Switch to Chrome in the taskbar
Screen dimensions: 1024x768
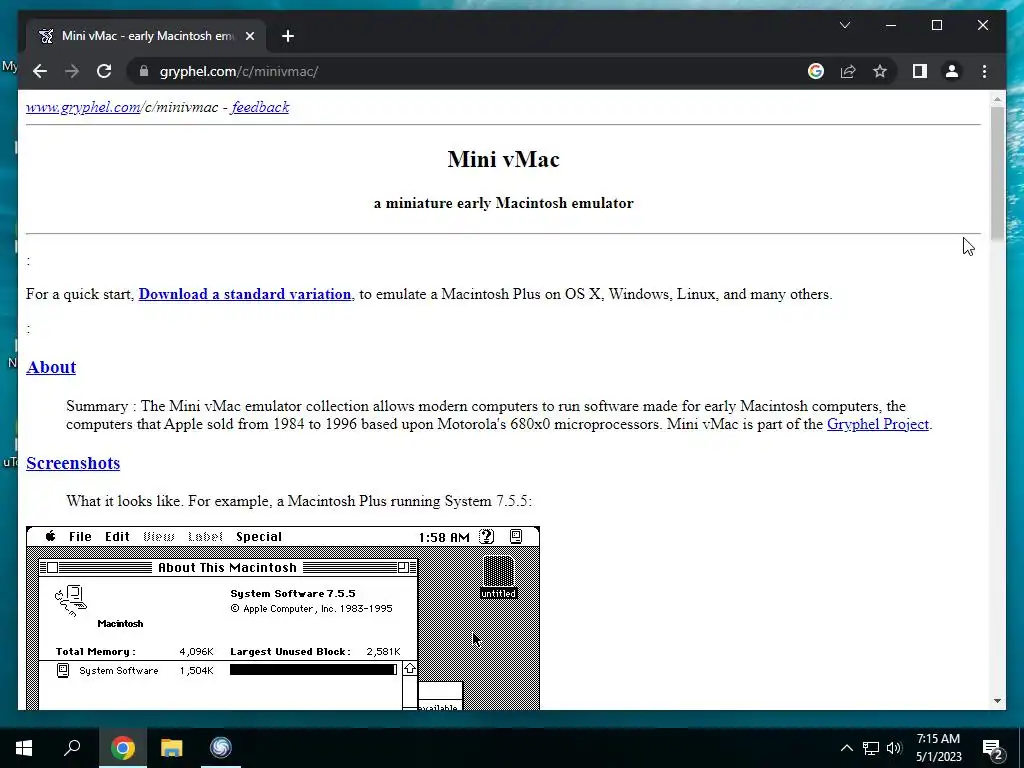pos(122,748)
